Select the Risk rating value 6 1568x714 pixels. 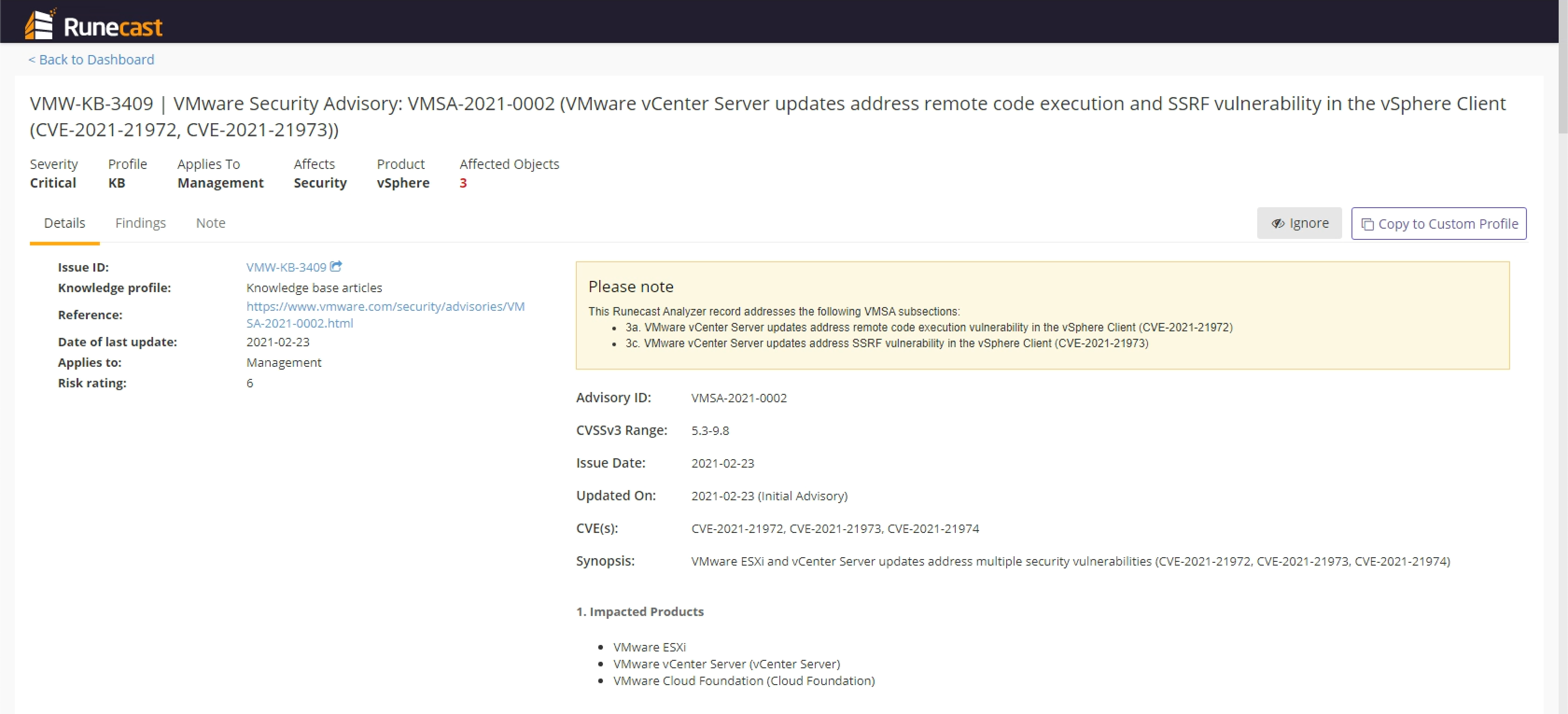(250, 384)
